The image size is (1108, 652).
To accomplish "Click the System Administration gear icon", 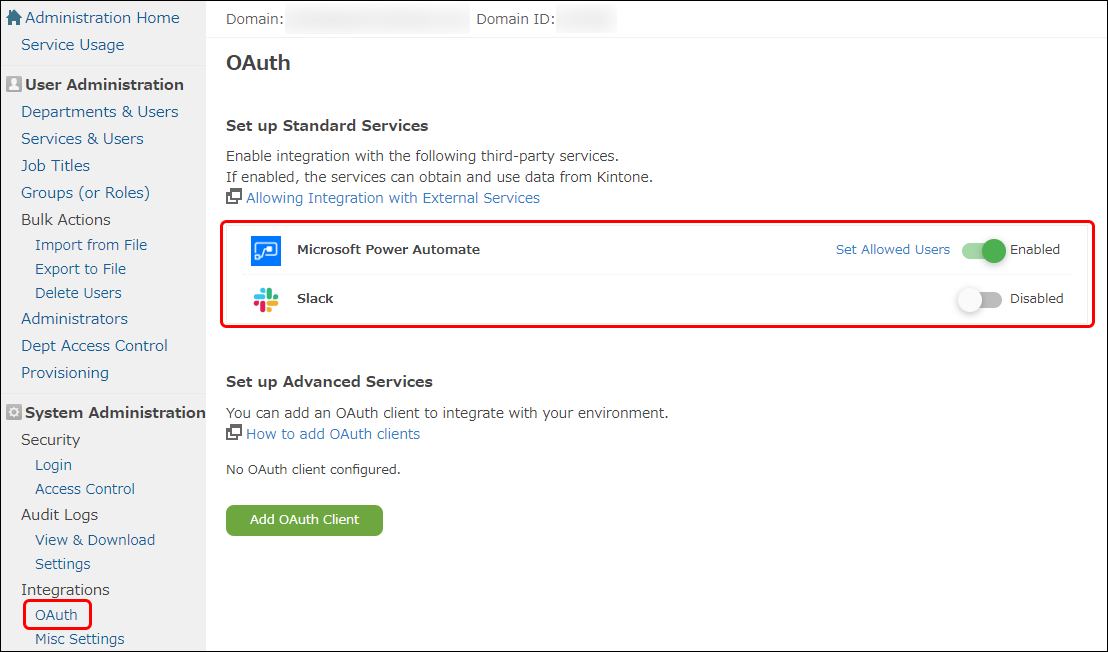I will pyautogui.click(x=13, y=412).
